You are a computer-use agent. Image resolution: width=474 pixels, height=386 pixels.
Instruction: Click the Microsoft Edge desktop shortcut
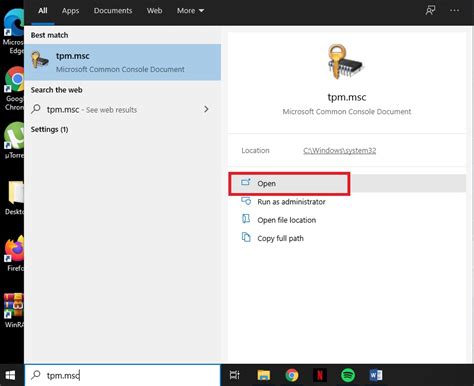pos(13,32)
